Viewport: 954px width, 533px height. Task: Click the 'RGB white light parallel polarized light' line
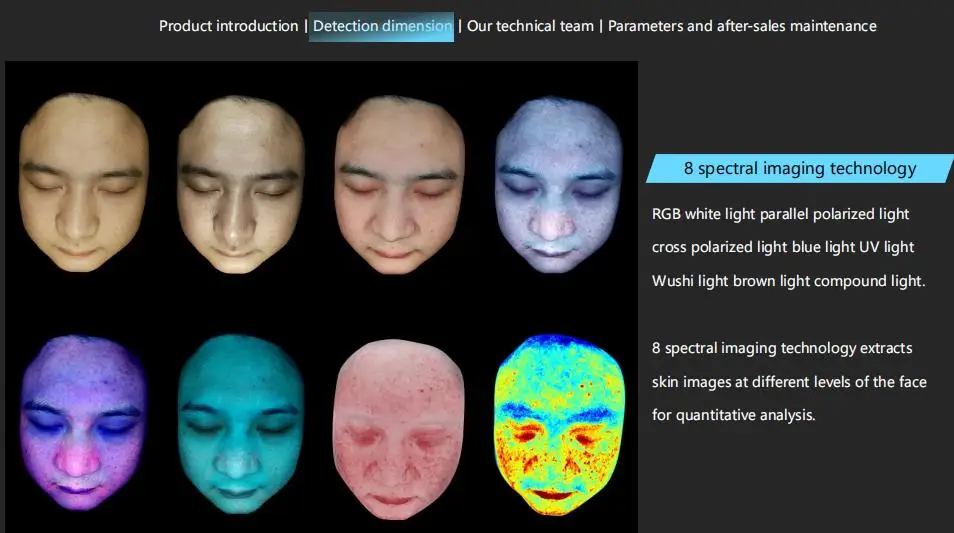point(780,214)
